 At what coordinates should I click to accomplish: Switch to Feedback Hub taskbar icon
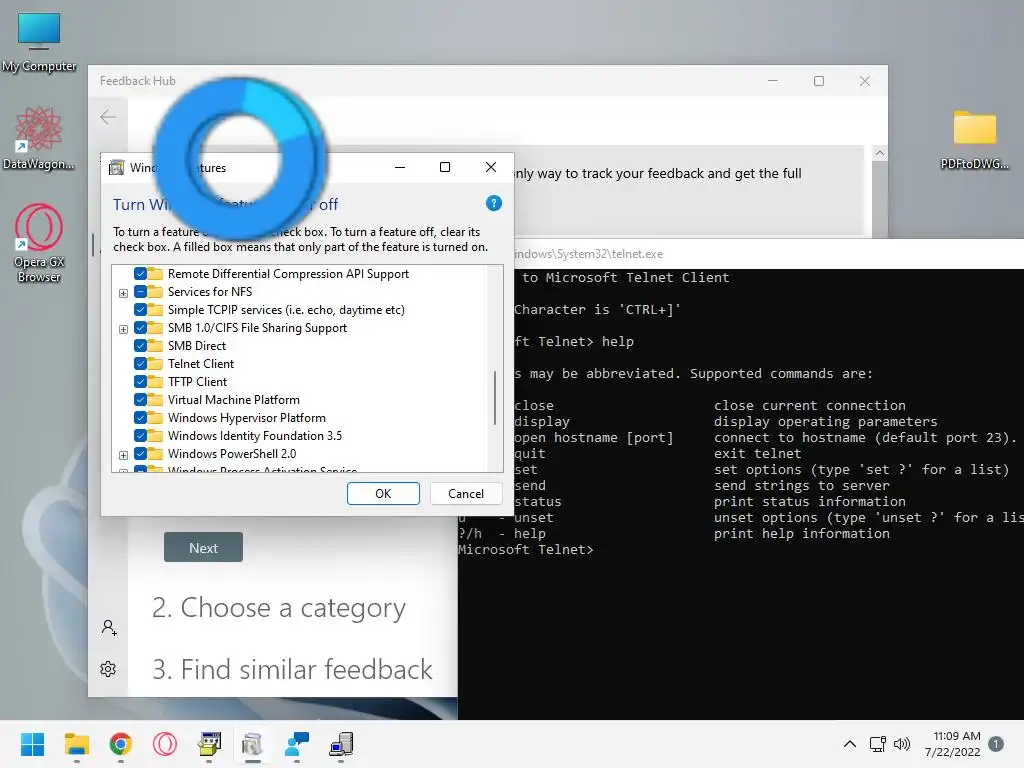[x=297, y=744]
